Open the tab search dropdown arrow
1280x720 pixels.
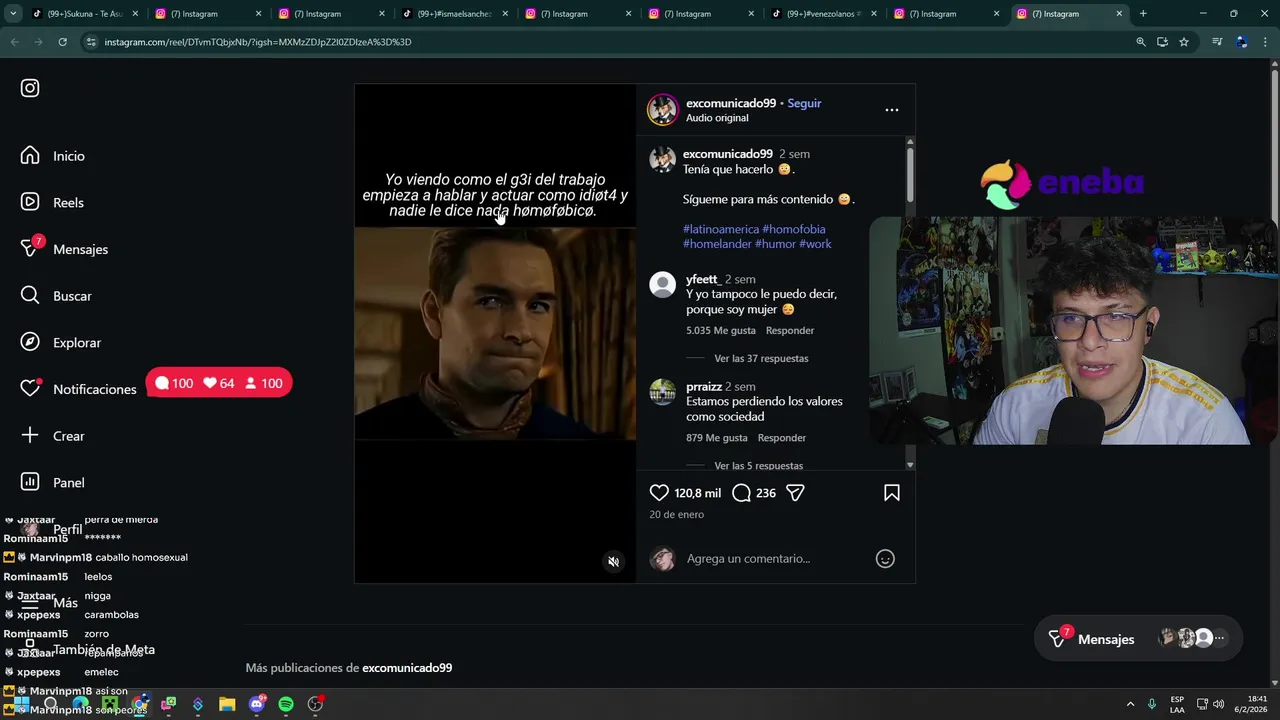(x=13, y=14)
